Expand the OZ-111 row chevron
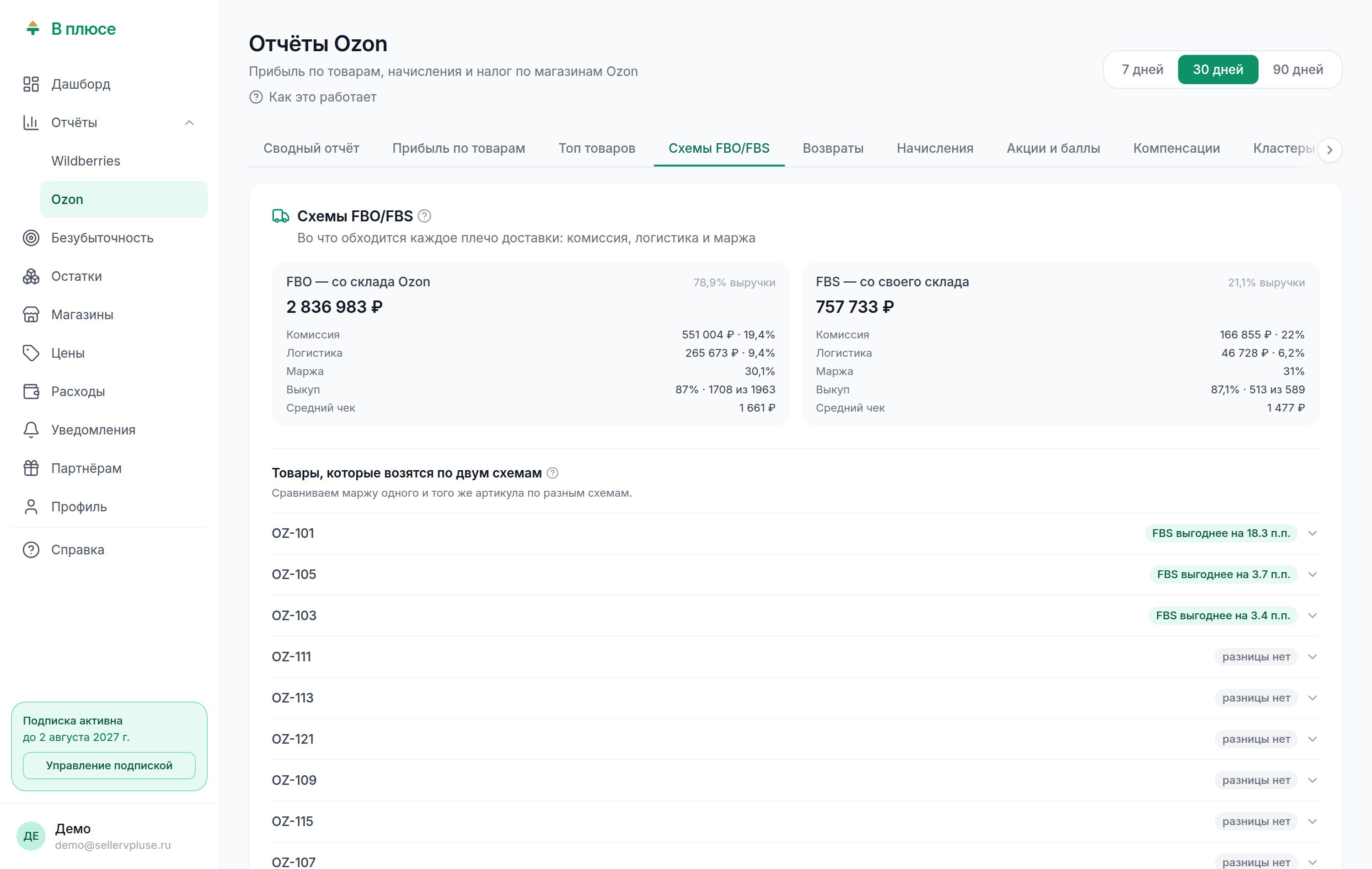 point(1313,657)
